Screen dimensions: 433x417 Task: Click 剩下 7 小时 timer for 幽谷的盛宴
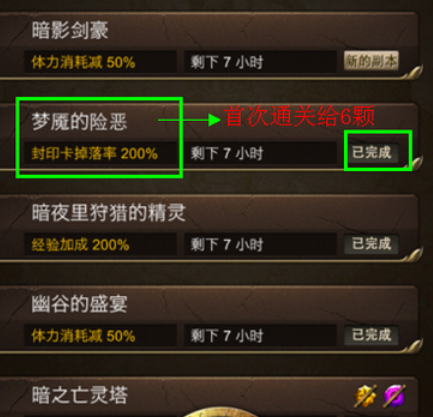[x=227, y=336]
